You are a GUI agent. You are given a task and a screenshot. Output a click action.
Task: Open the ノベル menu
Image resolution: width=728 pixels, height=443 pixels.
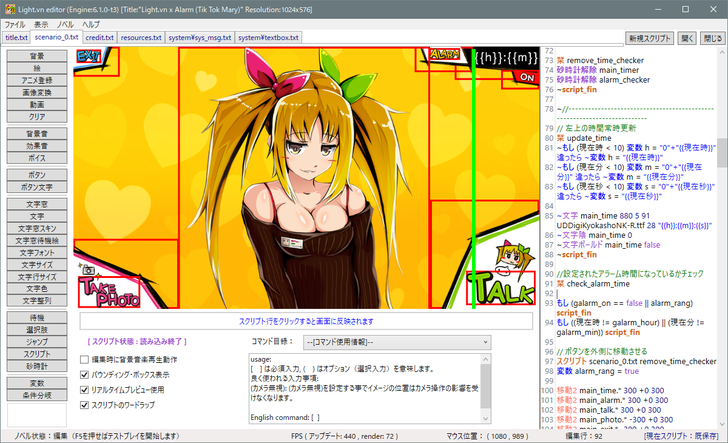coord(65,24)
